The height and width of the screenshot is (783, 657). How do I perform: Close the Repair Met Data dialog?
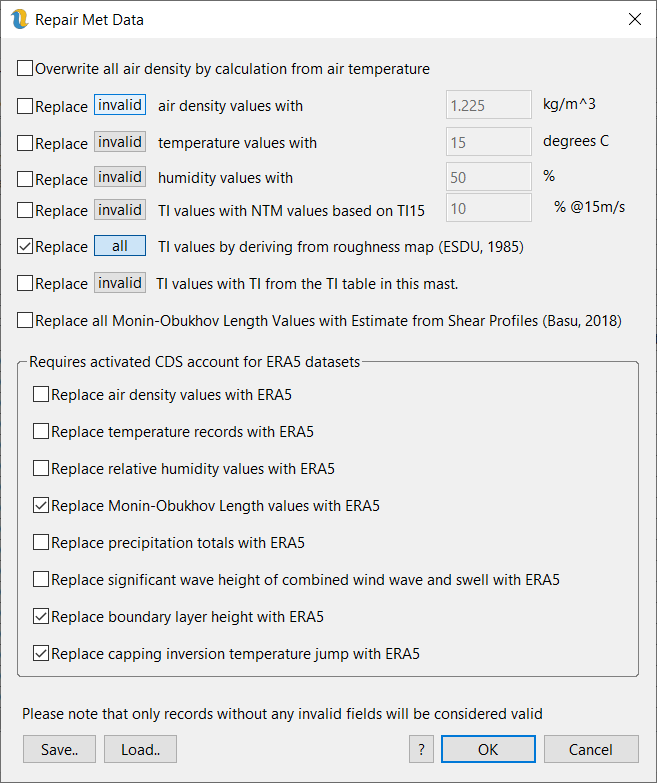[634, 19]
